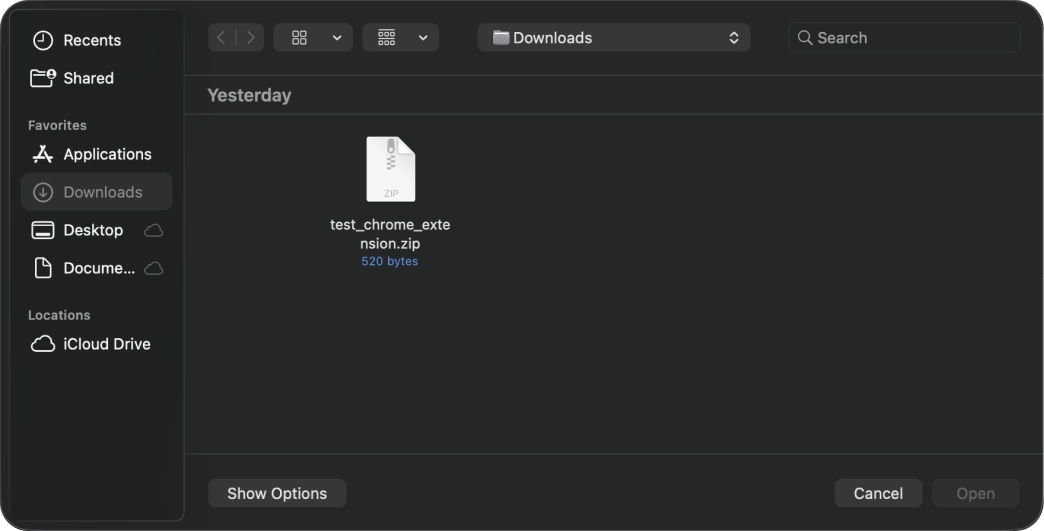Click the cloud status icon next to Documents

154,268
